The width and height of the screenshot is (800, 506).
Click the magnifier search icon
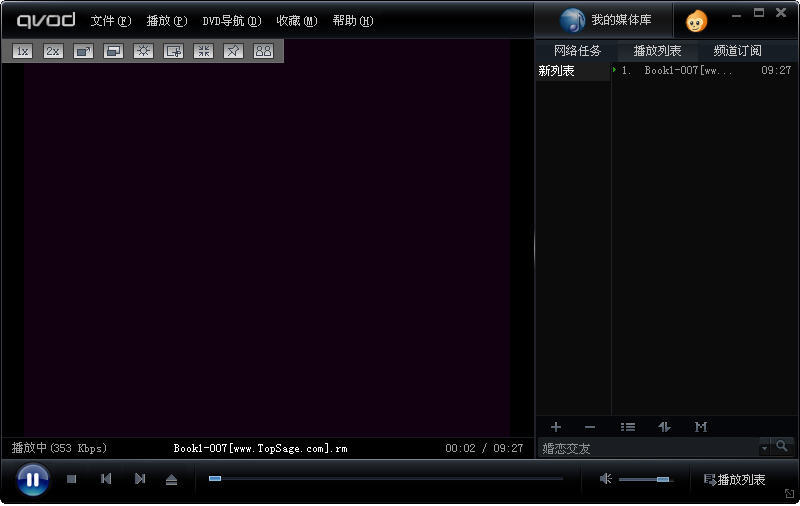pyautogui.click(x=782, y=447)
